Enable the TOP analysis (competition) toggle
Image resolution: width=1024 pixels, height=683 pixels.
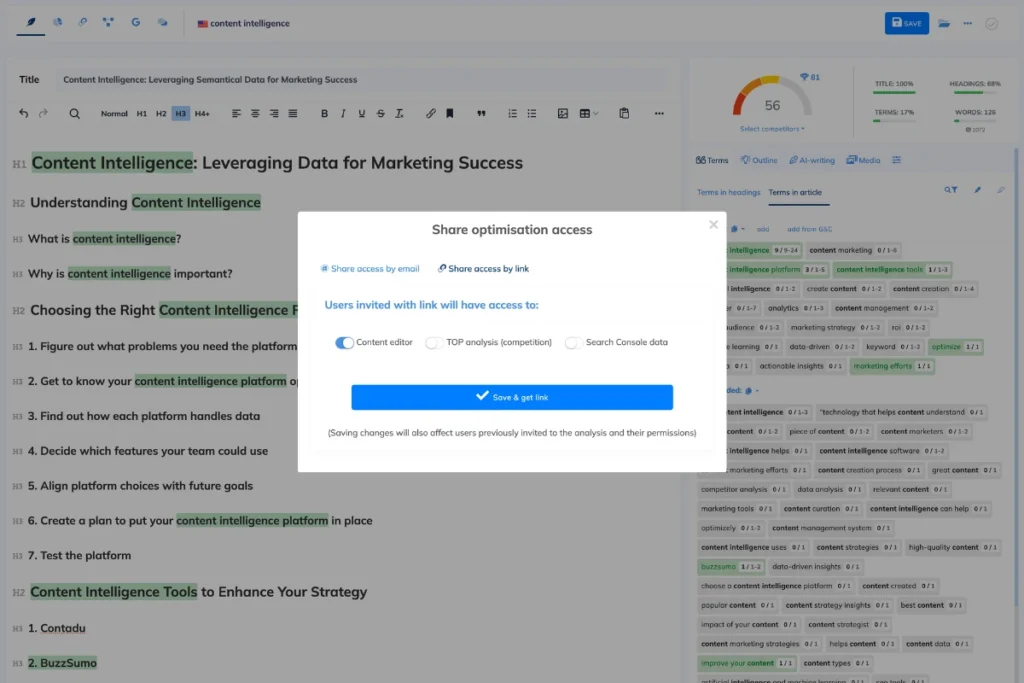pos(434,343)
